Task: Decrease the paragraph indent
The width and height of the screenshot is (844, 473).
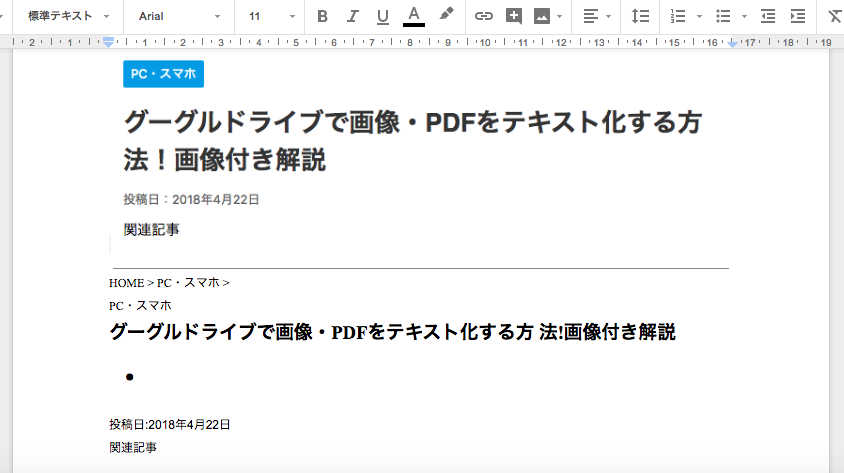Action: (x=767, y=16)
